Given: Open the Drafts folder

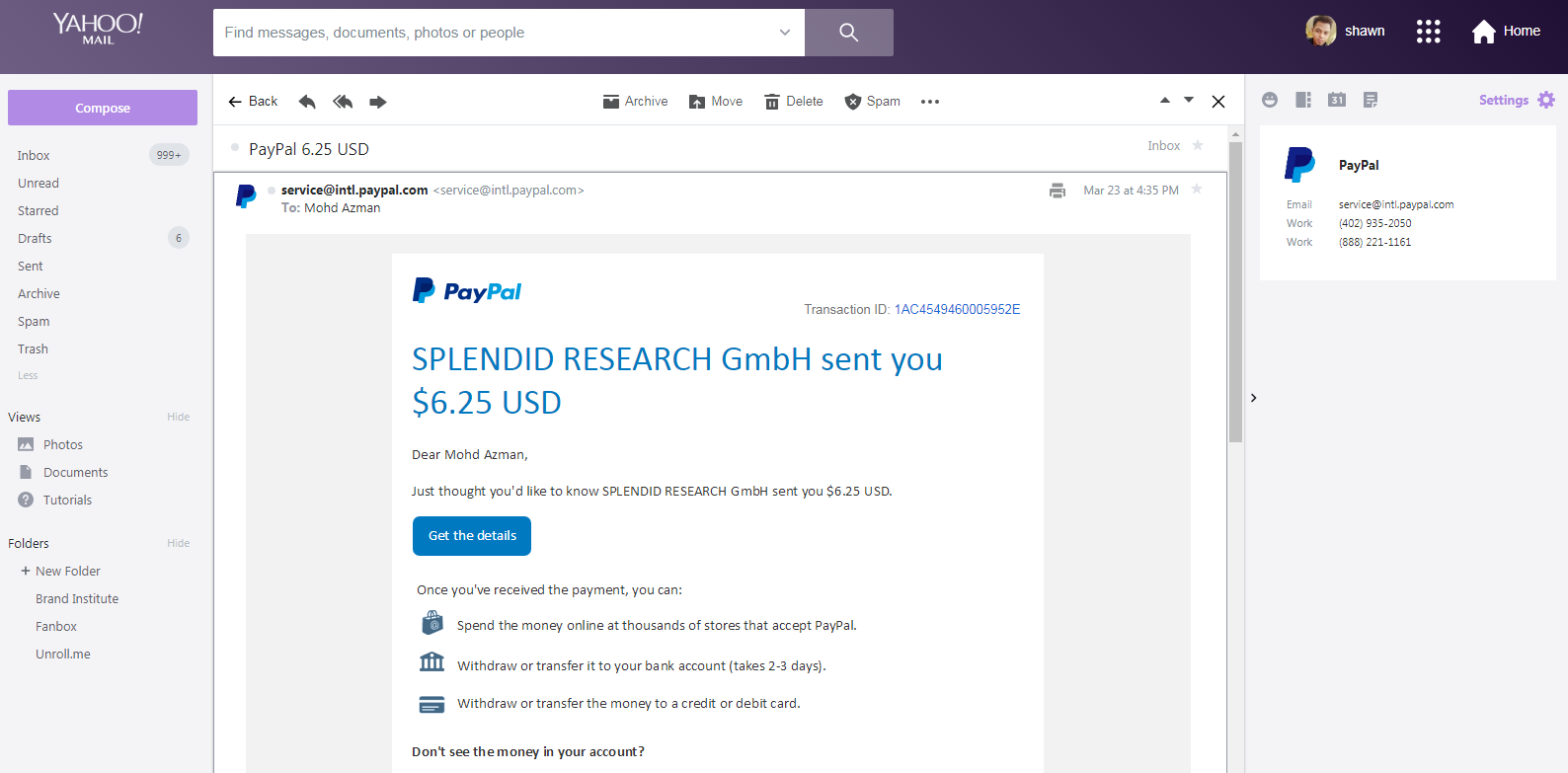Looking at the screenshot, I should coord(35,238).
